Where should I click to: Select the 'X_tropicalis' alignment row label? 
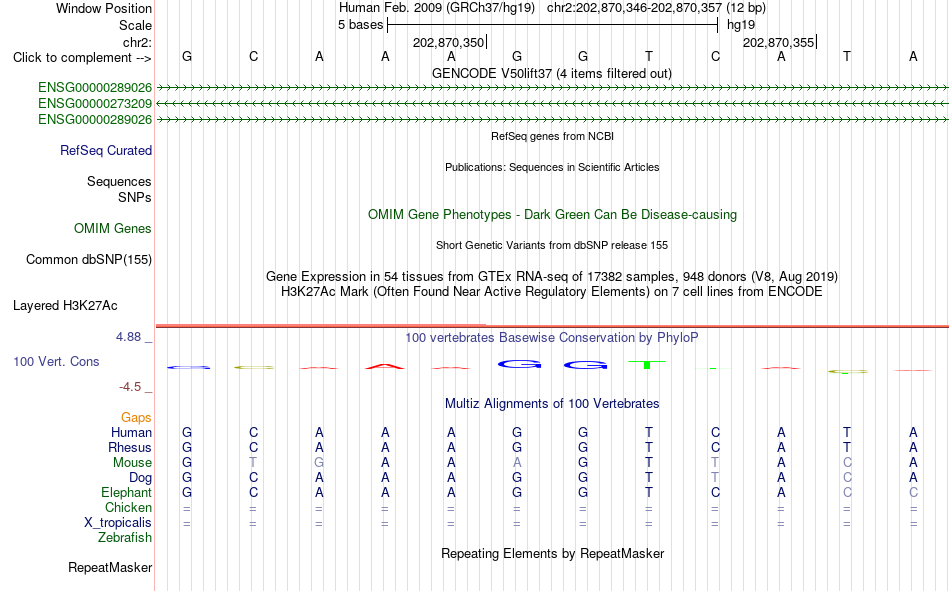pyautogui.click(x=118, y=523)
